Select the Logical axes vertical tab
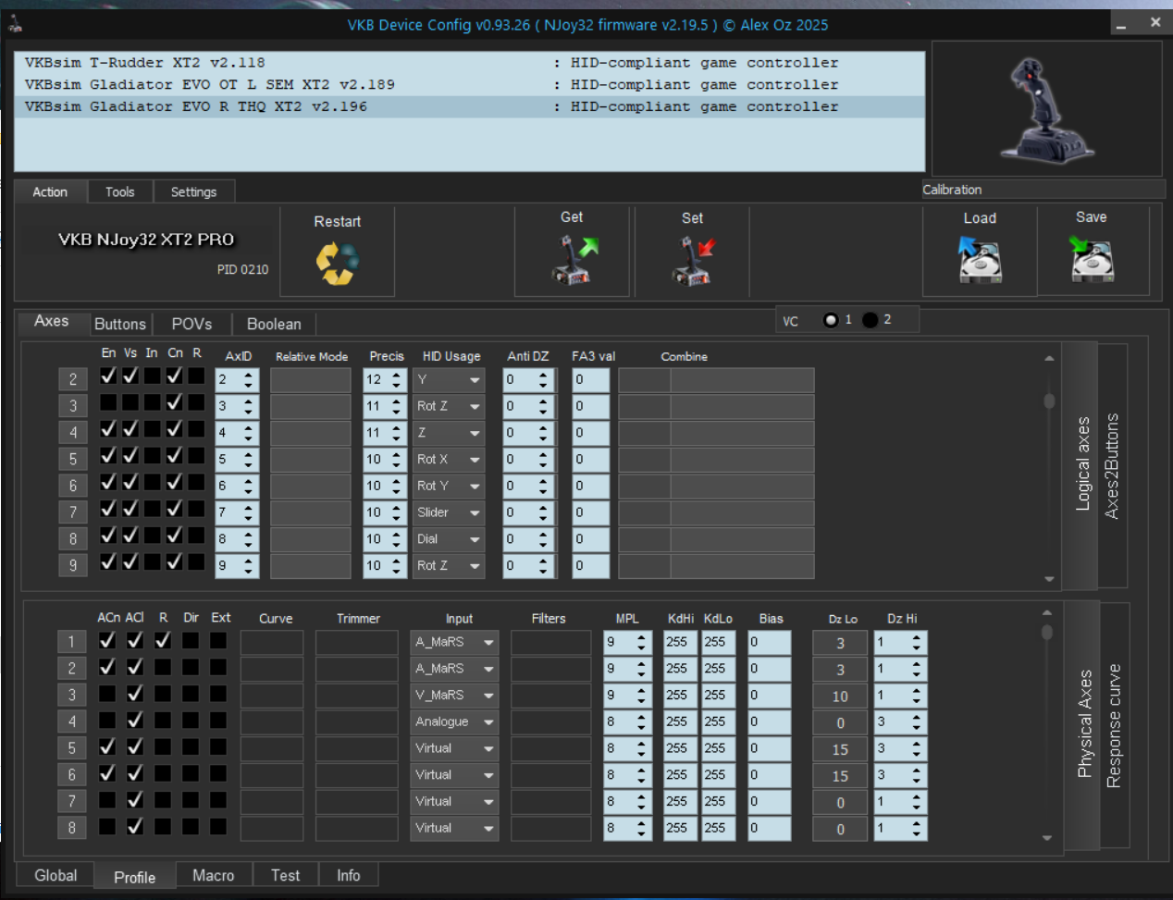 tap(1082, 464)
